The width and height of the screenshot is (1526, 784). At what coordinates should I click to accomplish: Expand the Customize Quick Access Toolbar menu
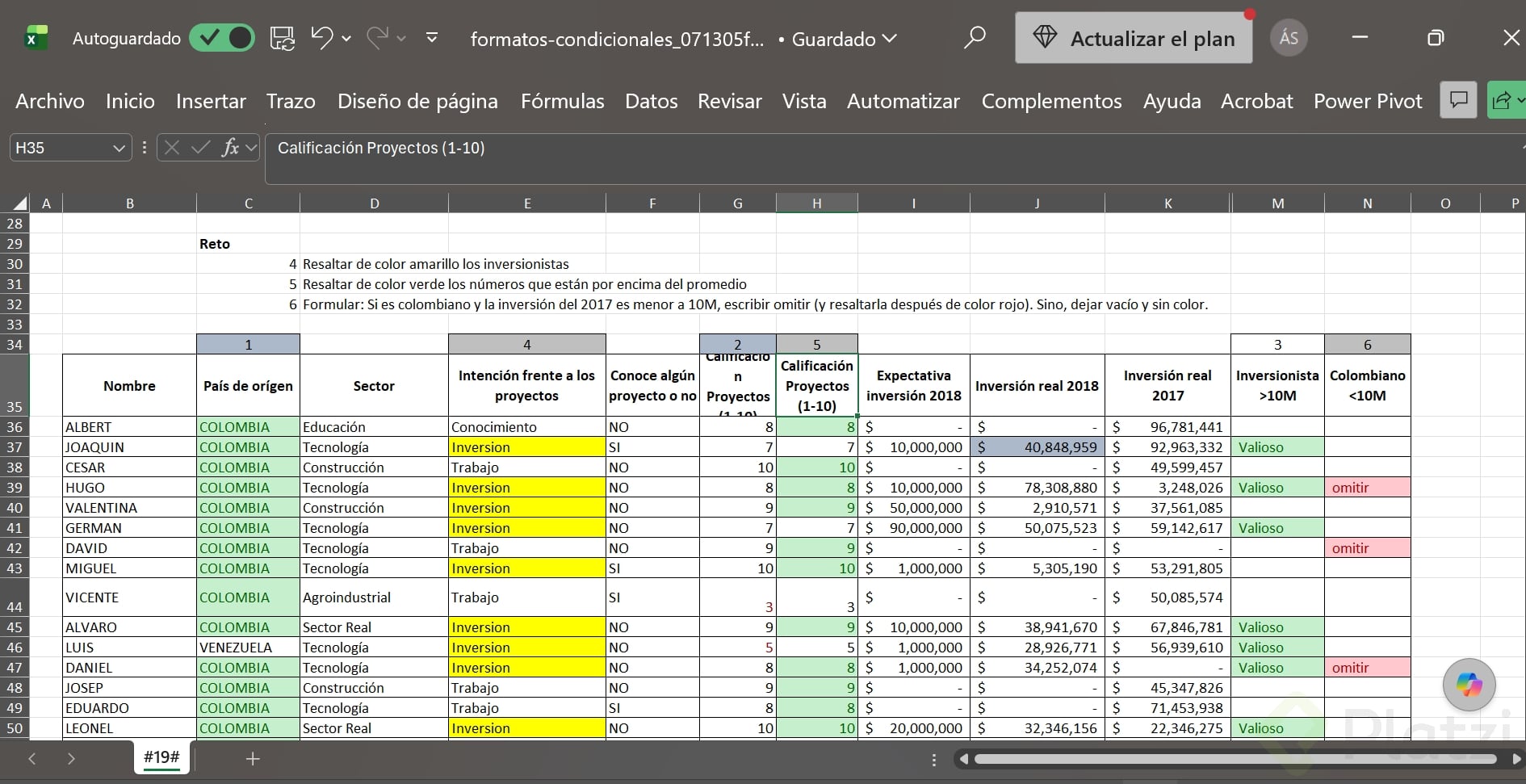[432, 38]
